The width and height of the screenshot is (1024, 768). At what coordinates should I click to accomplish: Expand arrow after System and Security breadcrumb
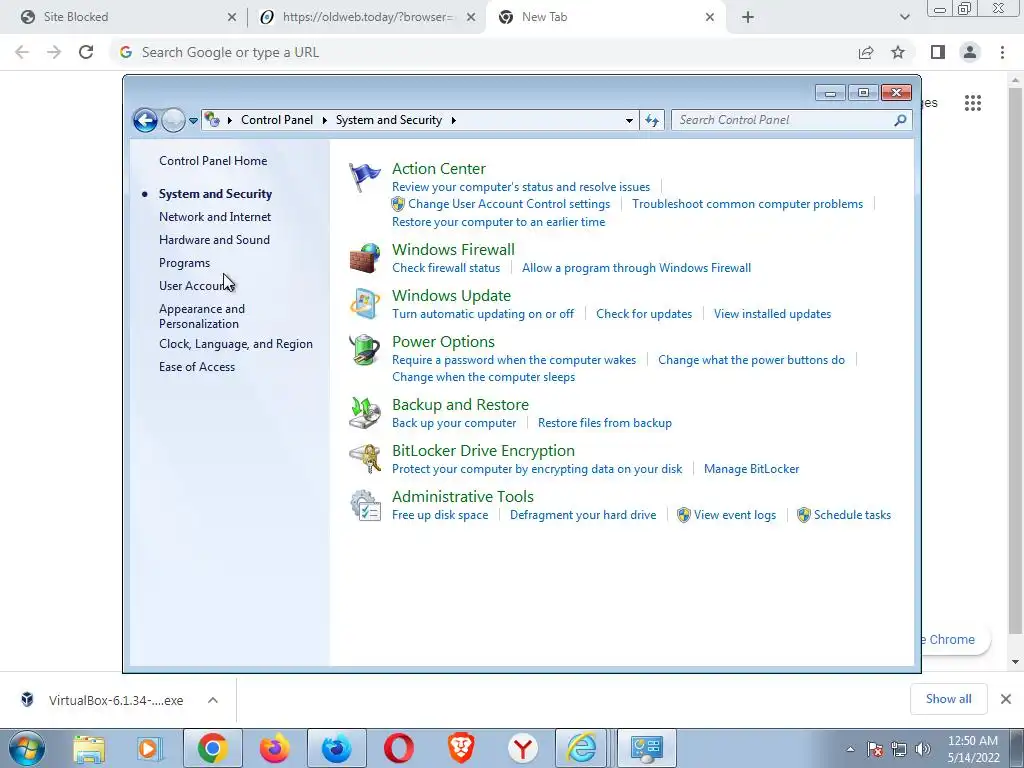453,120
